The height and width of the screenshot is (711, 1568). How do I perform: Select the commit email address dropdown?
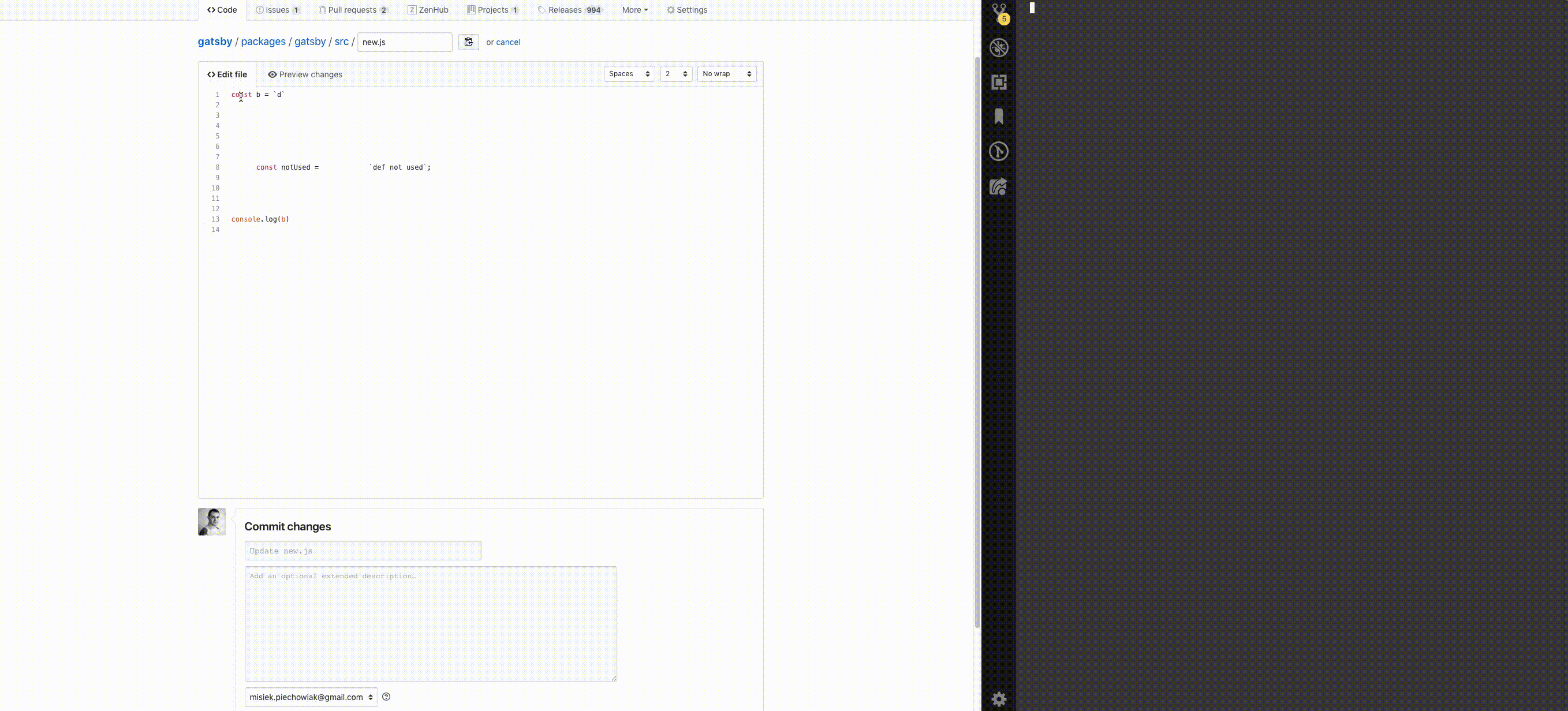[311, 697]
